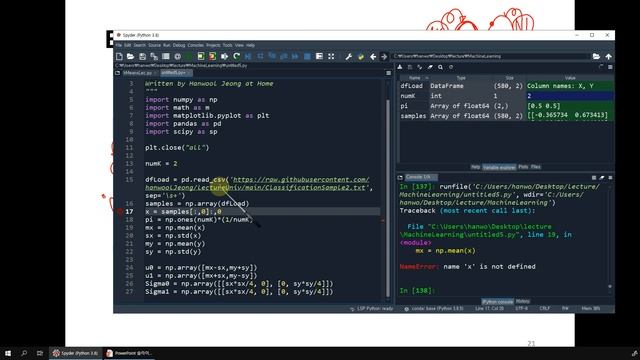Open the View menu
Viewport: 640px width, 360px height.
click(x=239, y=45)
